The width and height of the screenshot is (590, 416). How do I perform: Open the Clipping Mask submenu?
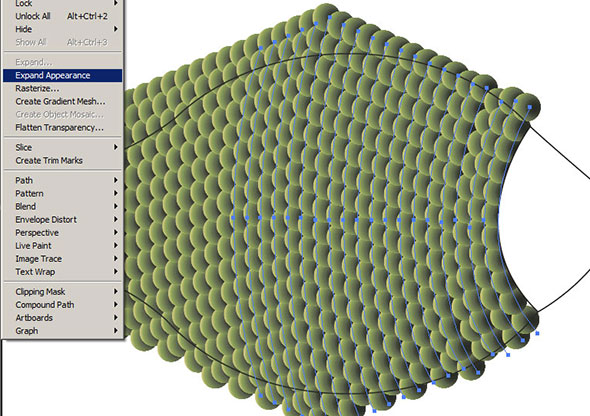coord(62,292)
